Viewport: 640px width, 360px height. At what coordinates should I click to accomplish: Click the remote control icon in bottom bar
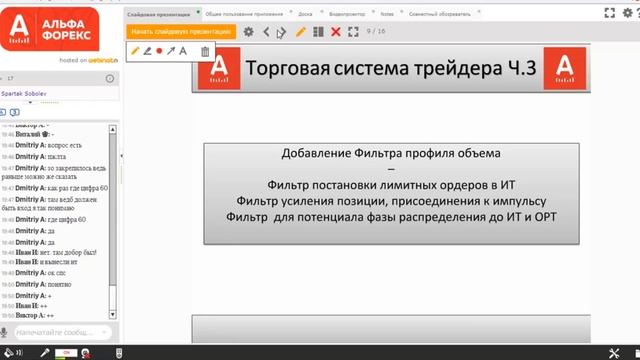coord(119,353)
